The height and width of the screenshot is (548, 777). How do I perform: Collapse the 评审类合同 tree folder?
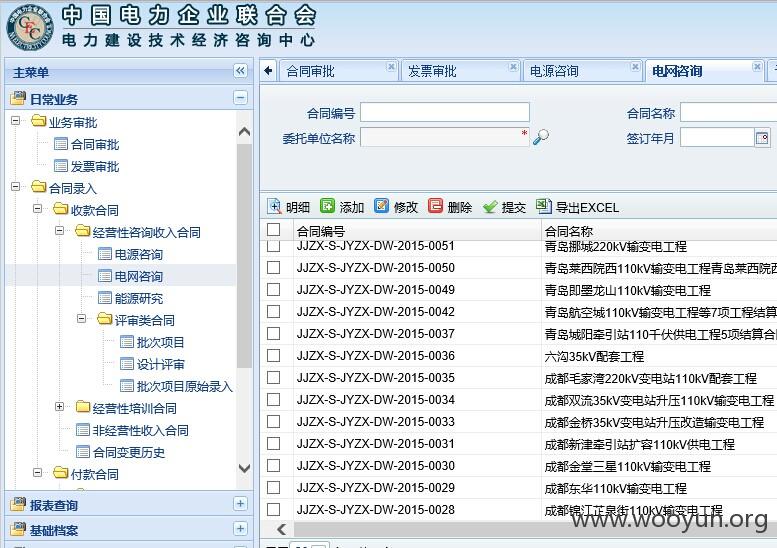tap(82, 319)
